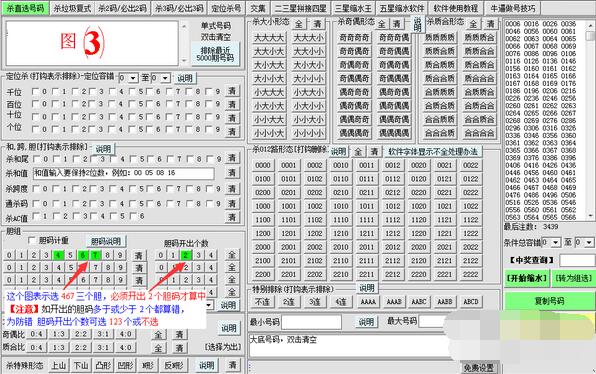The height and width of the screenshot is (374, 596).
Task: Switch to the 杀垃圾复式 tab
Action: 72,8
